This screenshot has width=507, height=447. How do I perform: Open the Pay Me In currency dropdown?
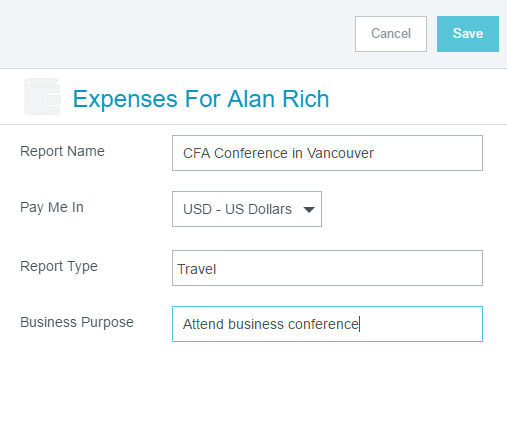click(247, 209)
